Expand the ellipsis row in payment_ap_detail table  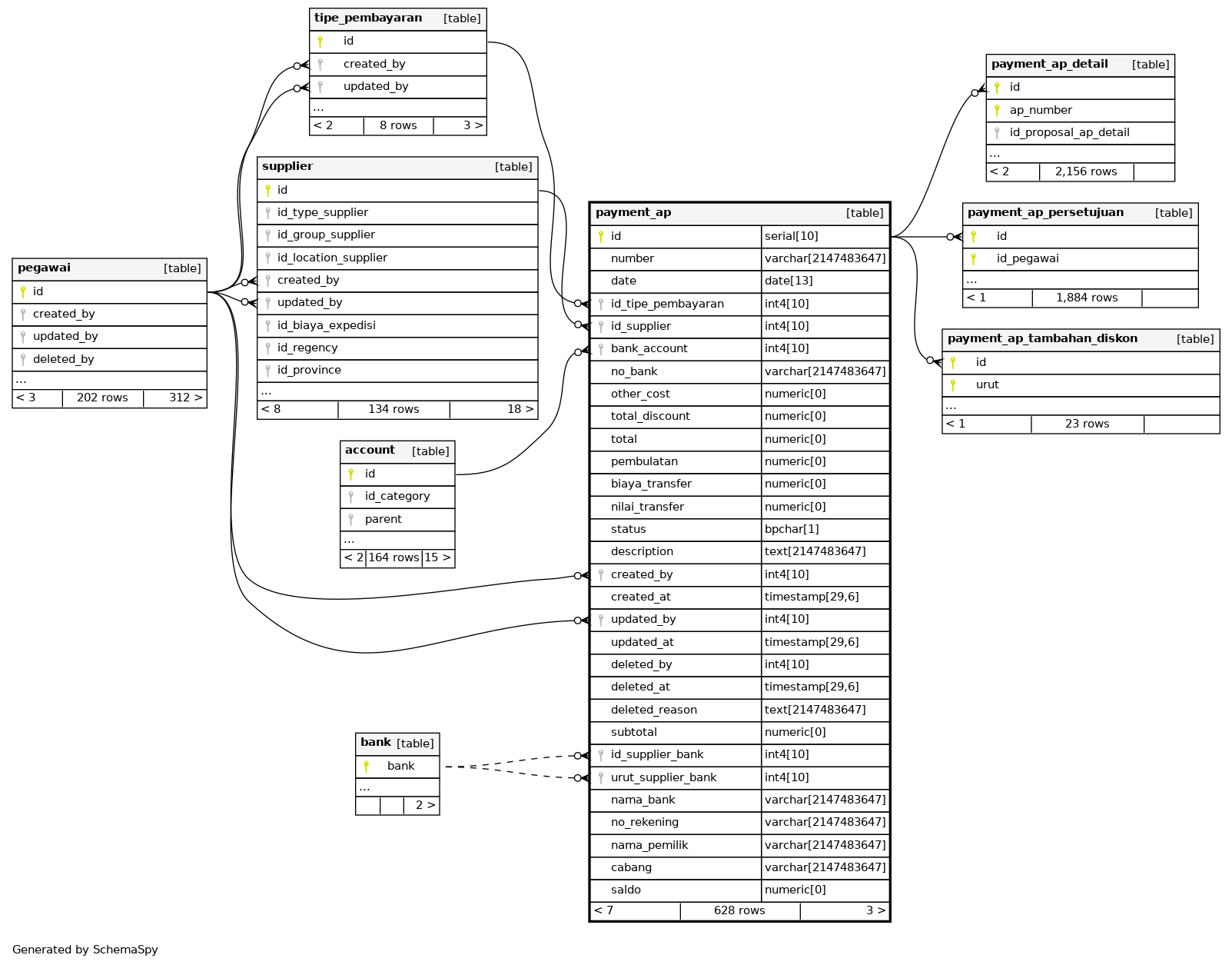[x=995, y=154]
